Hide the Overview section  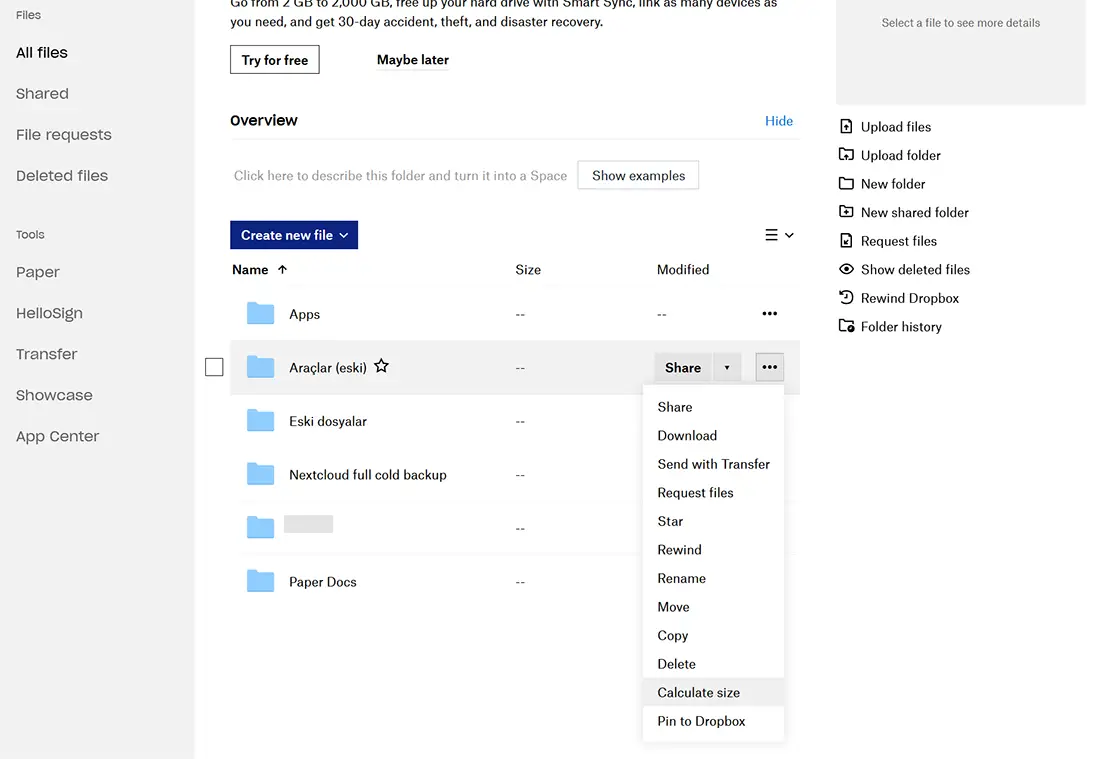(x=779, y=121)
